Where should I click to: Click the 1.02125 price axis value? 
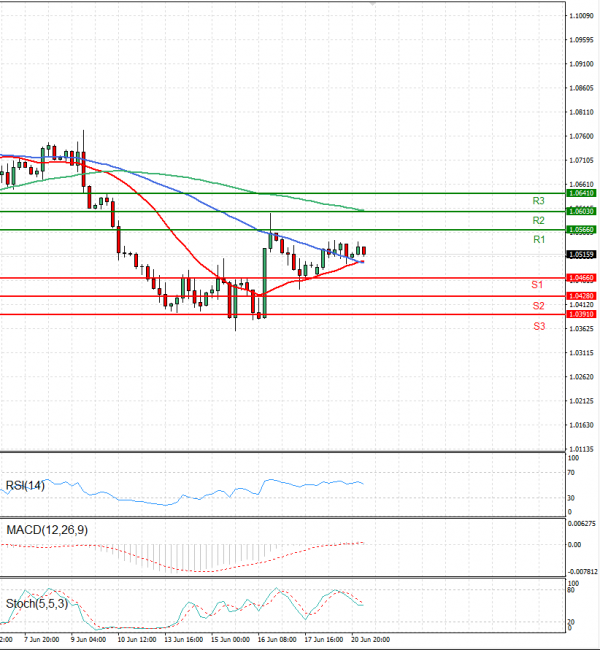582,401
